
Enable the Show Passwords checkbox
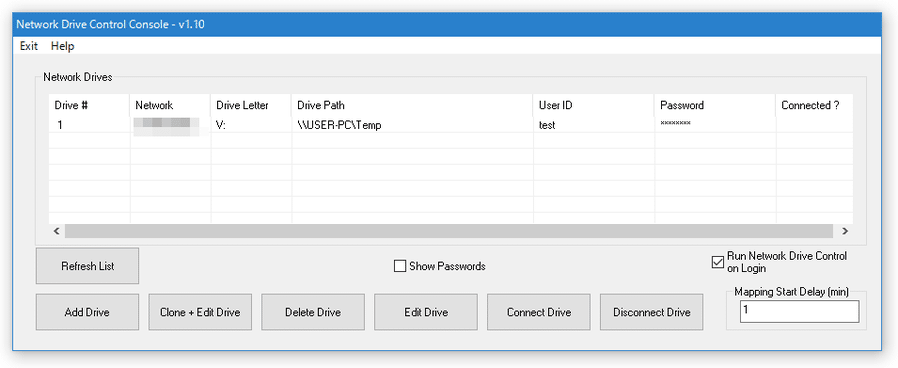point(400,266)
